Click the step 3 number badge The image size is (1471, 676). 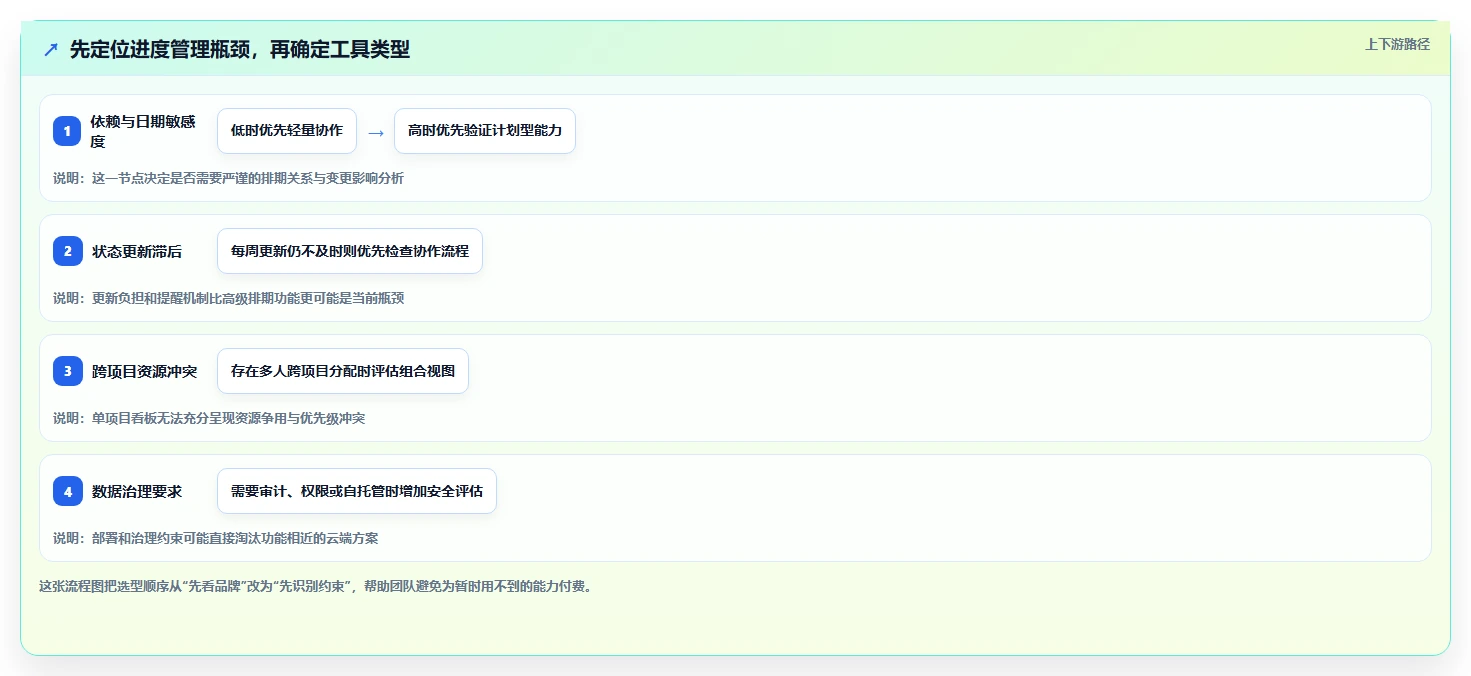(67, 371)
